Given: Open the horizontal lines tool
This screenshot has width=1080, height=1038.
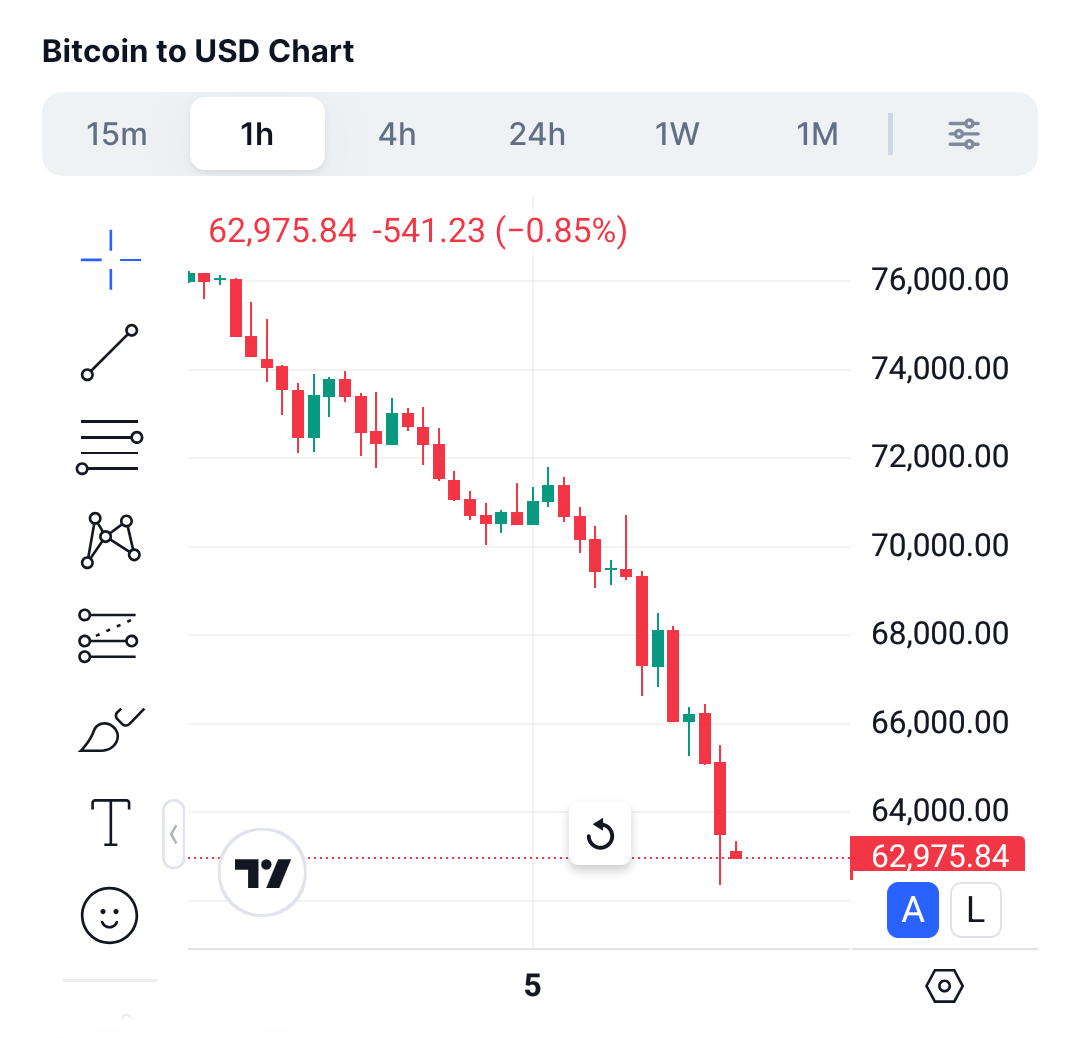Looking at the screenshot, I should 110,446.
